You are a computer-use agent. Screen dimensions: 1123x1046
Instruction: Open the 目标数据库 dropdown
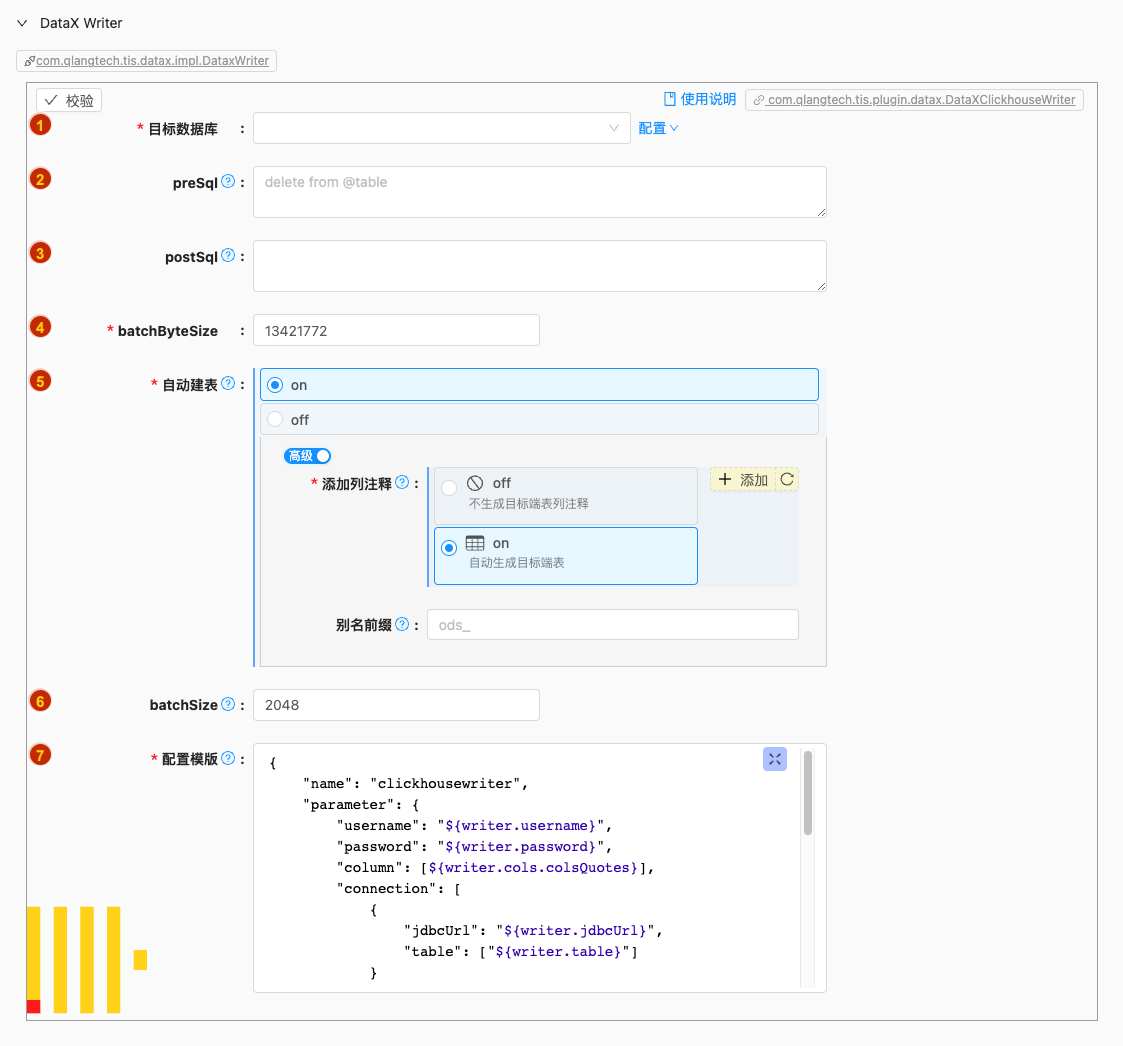(441, 128)
